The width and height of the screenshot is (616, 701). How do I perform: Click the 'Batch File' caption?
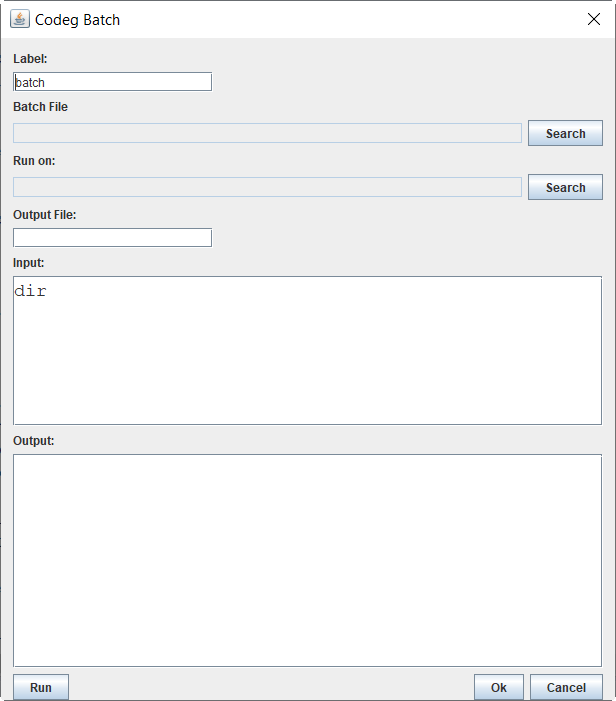40,107
